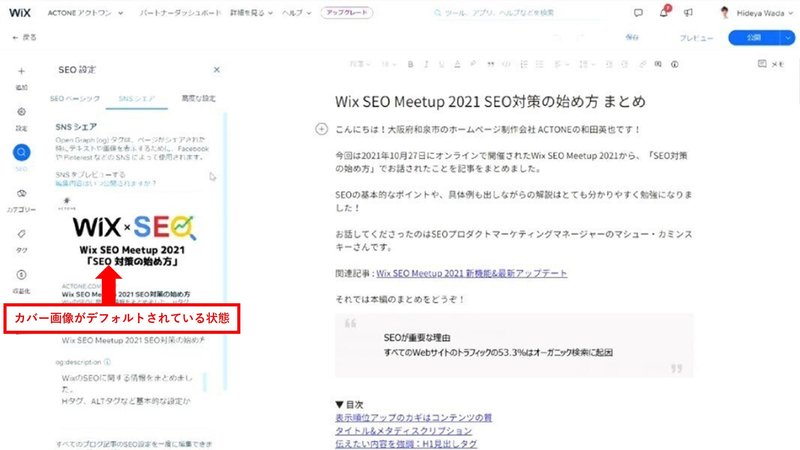Click the og:title field below the cover preview
The width and height of the screenshot is (800, 450).
pyautogui.click(x=134, y=340)
